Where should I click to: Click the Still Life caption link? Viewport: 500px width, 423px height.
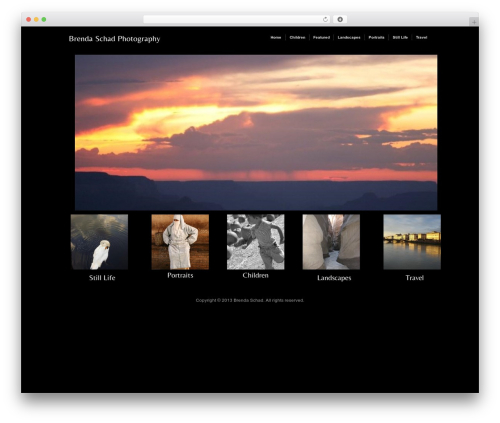coord(102,278)
